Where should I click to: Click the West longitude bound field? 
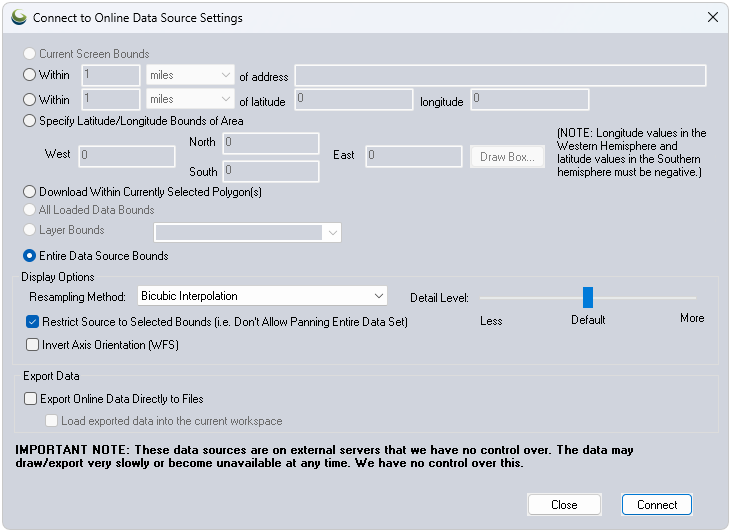coord(126,156)
